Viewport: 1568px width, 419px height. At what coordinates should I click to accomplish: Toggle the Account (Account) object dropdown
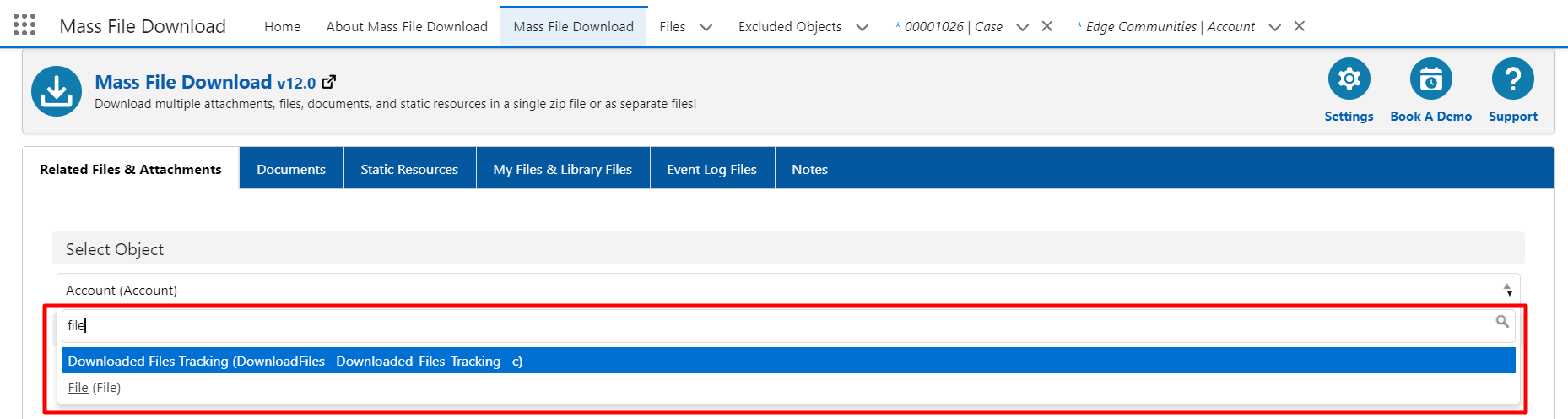click(x=788, y=290)
